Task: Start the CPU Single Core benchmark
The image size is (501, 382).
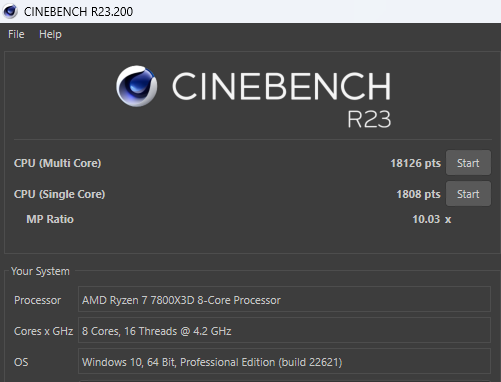Action: pos(468,194)
